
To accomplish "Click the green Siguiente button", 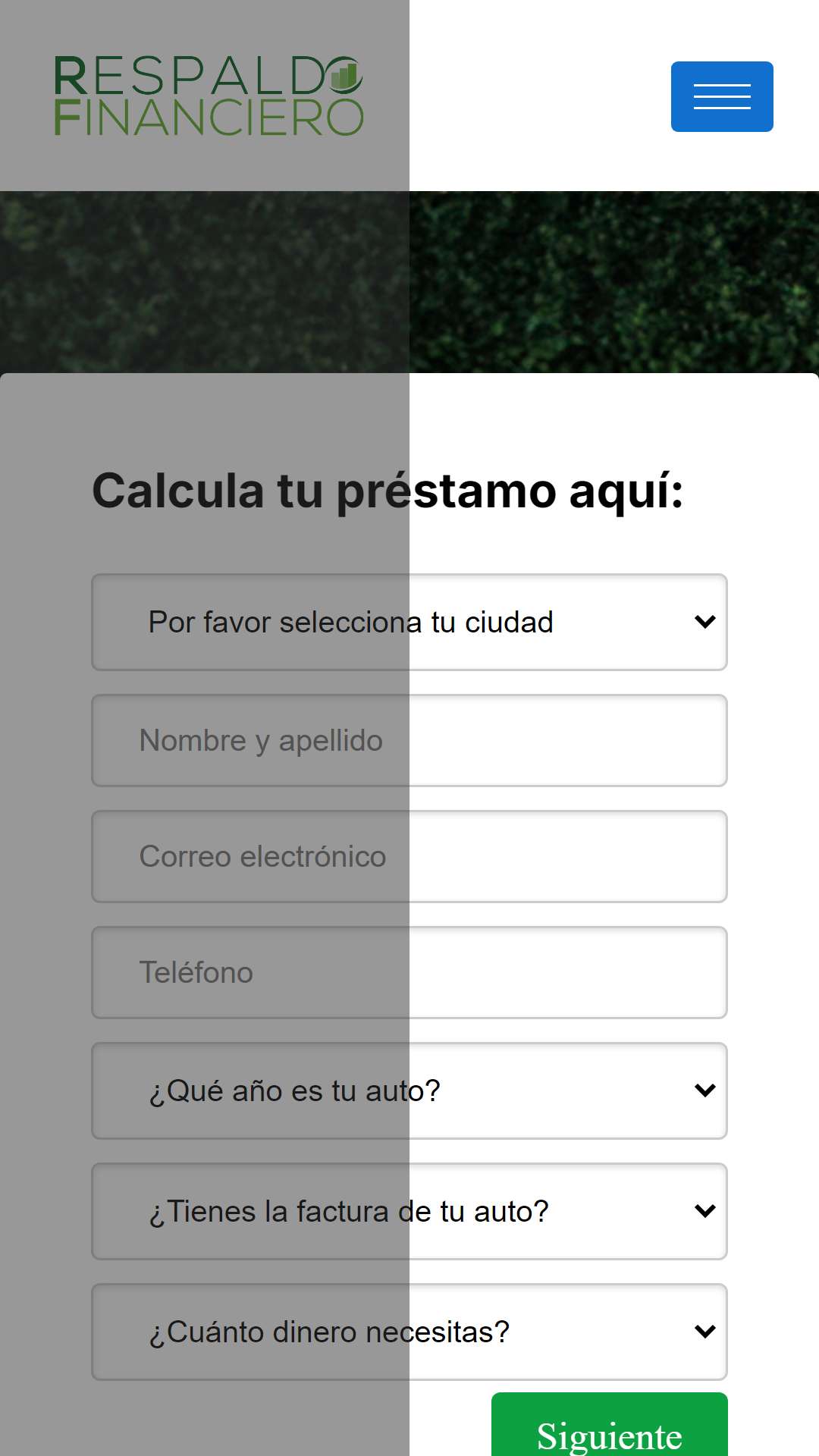I will [610, 1426].
